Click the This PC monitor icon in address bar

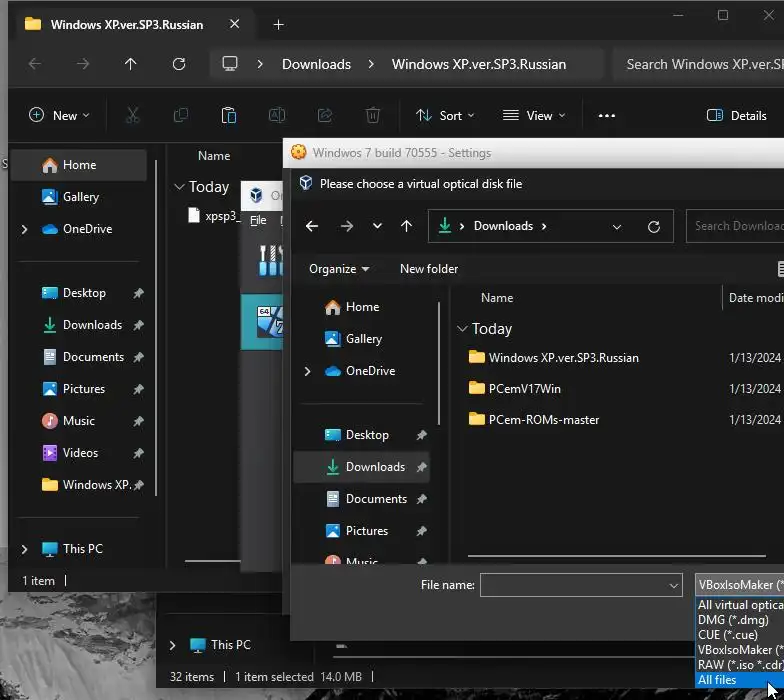pos(230,64)
